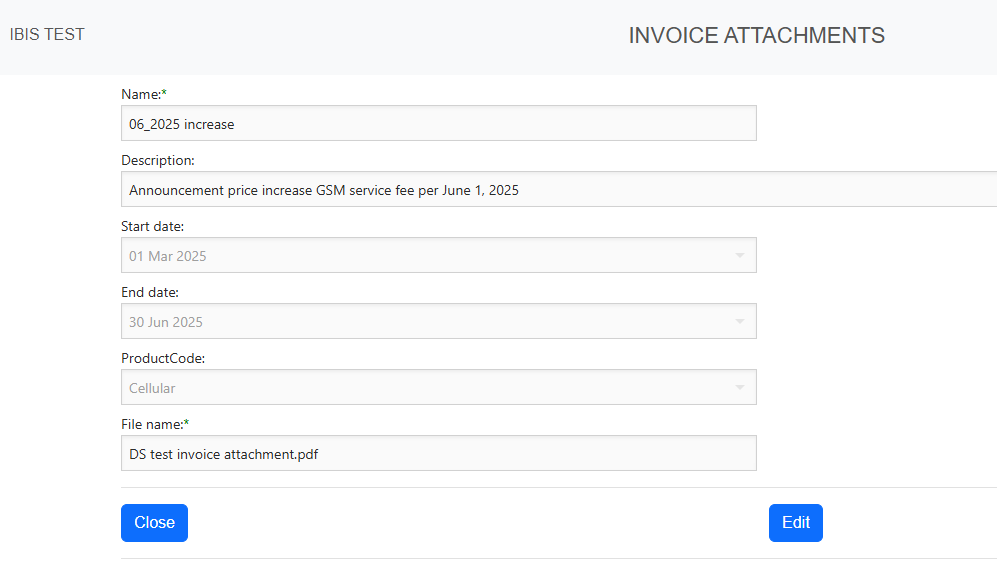Click the End date dropdown arrow
The width and height of the screenshot is (997, 567).
point(740,322)
